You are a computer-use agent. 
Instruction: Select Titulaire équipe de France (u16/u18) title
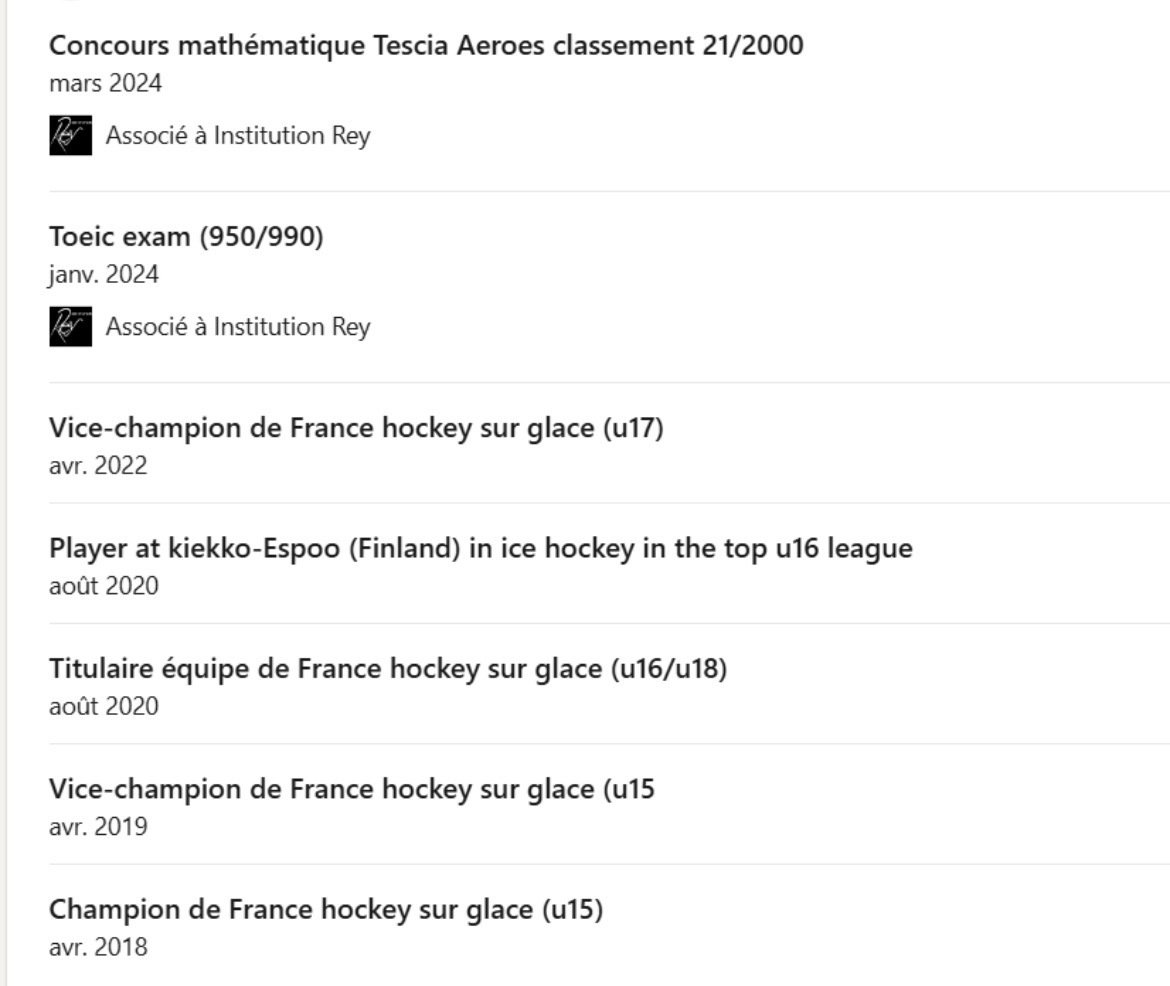point(388,668)
